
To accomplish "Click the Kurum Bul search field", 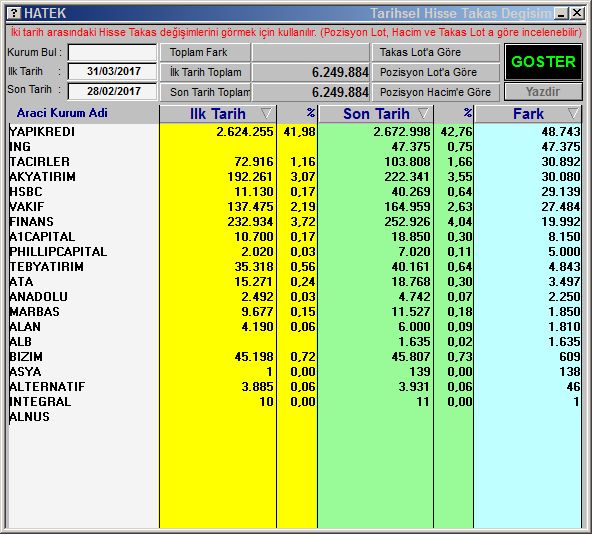I will [x=113, y=52].
